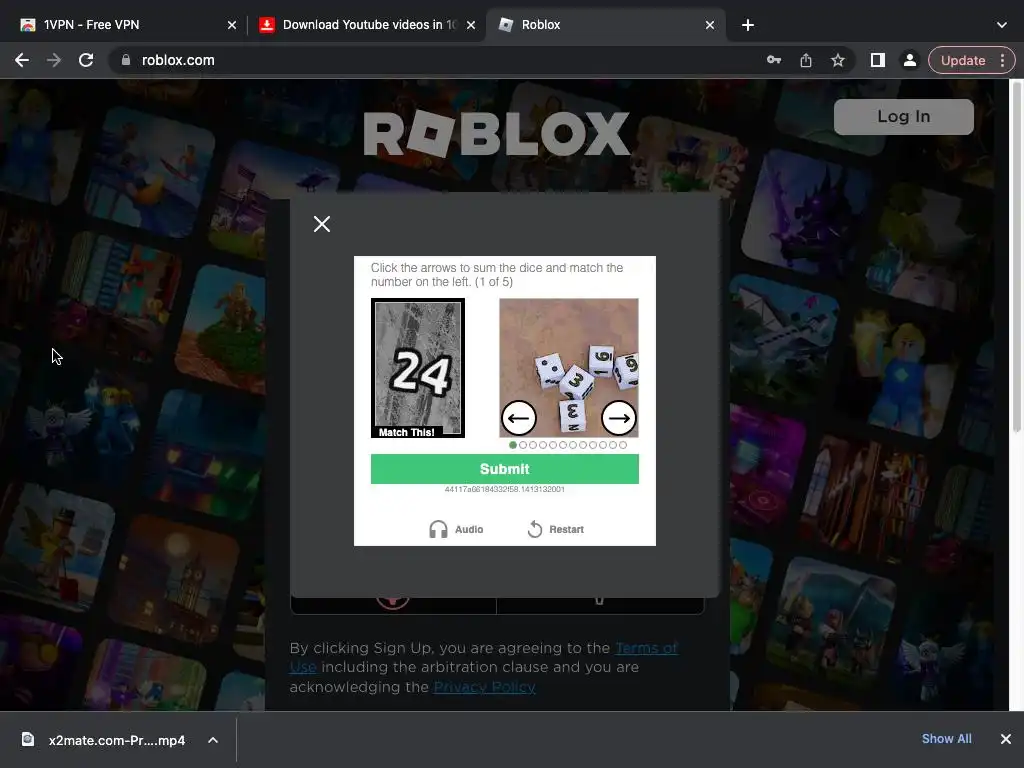Click the left arrow on dice image
Image resolution: width=1024 pixels, height=768 pixels.
click(x=519, y=418)
